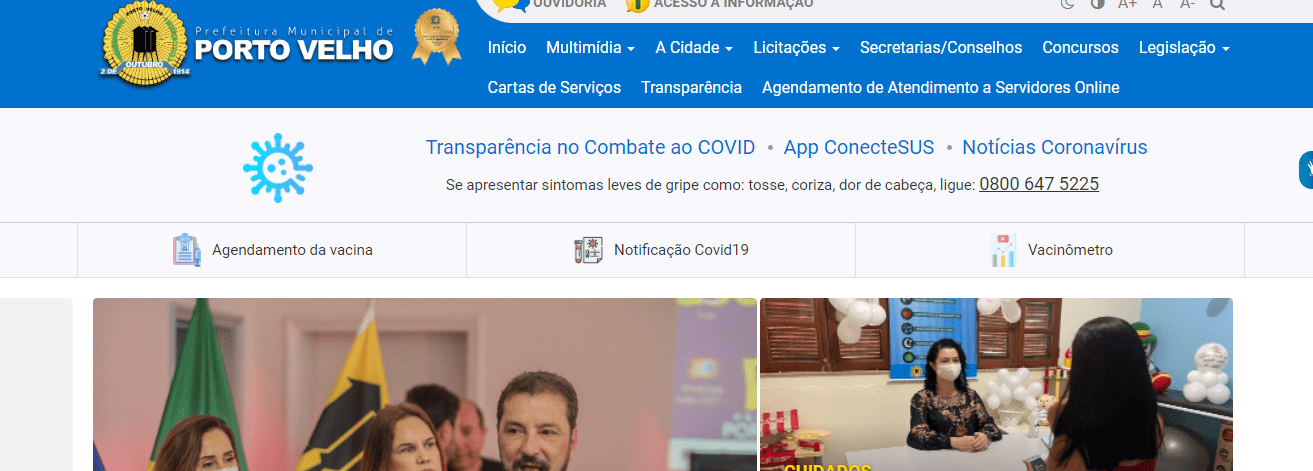Viewport: 1313px width, 471px height.
Task: Open main news photo with flags
Action: (x=425, y=384)
